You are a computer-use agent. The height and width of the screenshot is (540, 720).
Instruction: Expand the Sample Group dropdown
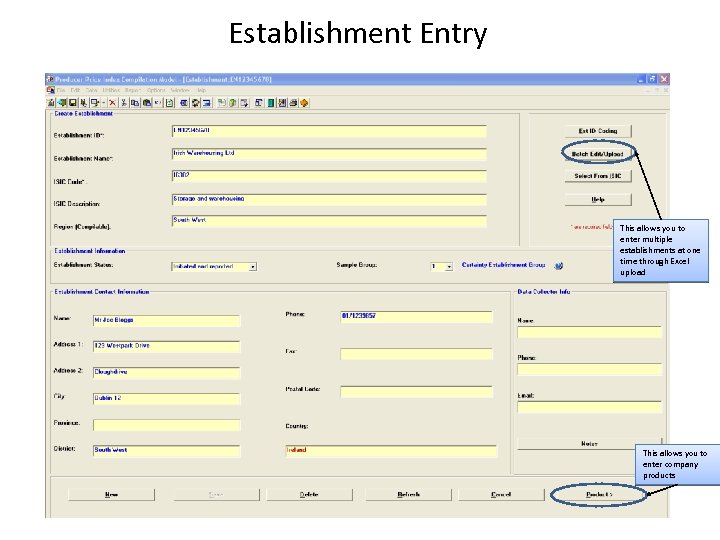click(x=449, y=267)
